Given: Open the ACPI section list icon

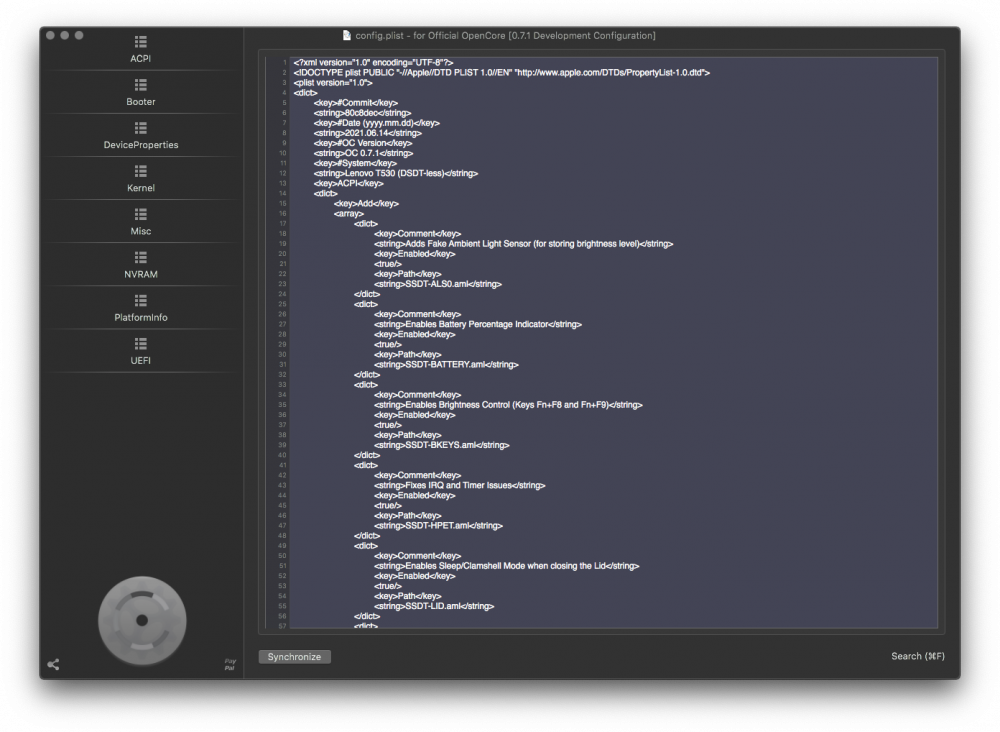Looking at the screenshot, I should coord(141,42).
